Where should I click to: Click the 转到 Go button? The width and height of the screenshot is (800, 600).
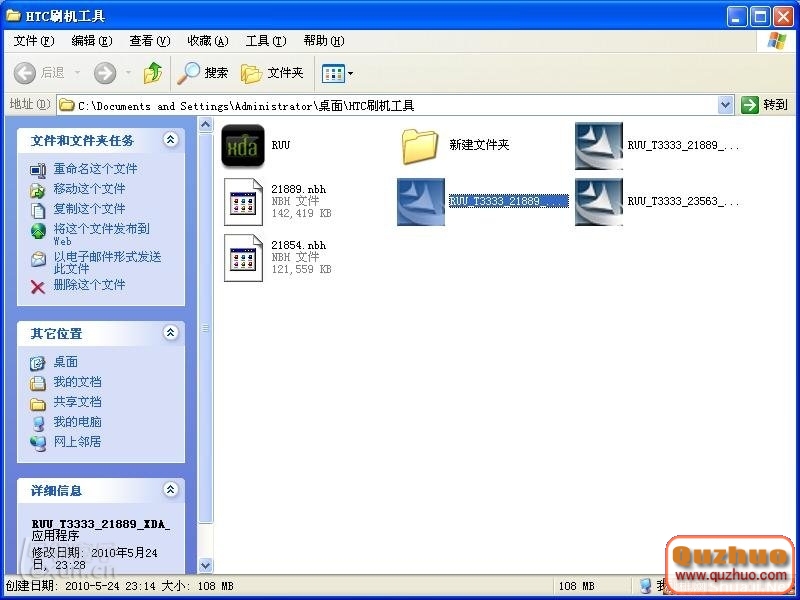[764, 105]
